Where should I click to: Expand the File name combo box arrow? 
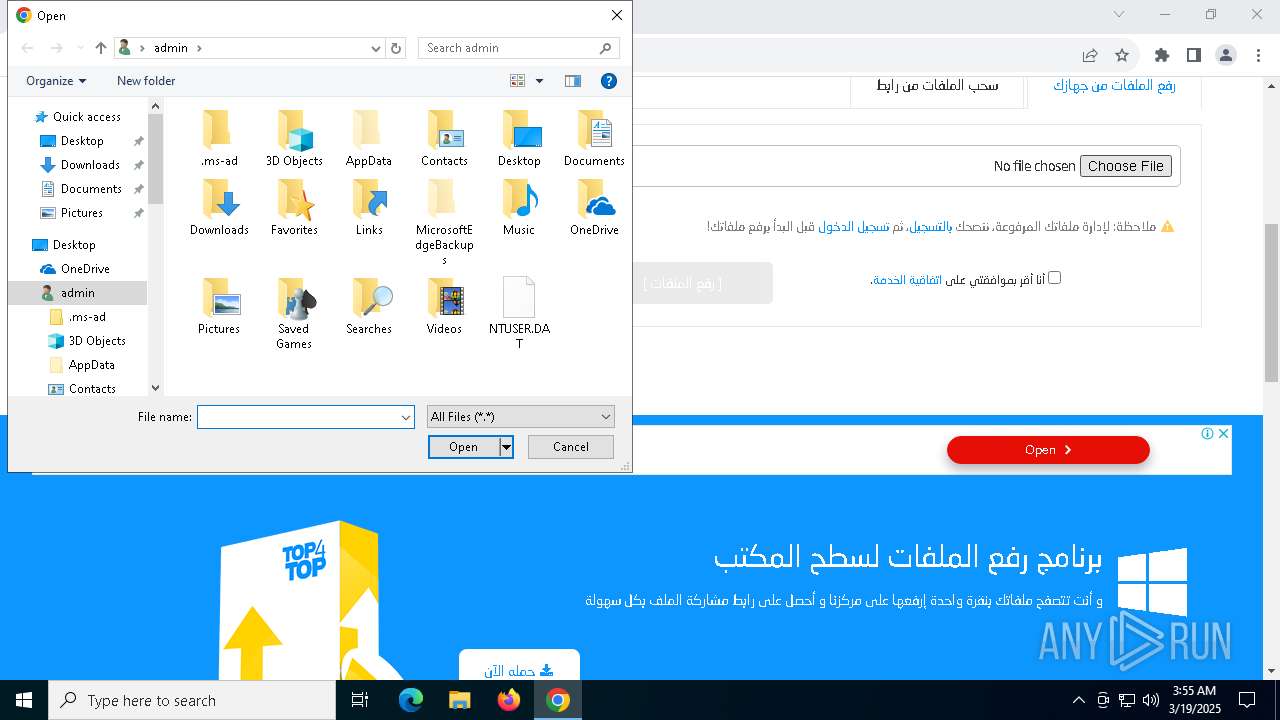[x=405, y=417]
